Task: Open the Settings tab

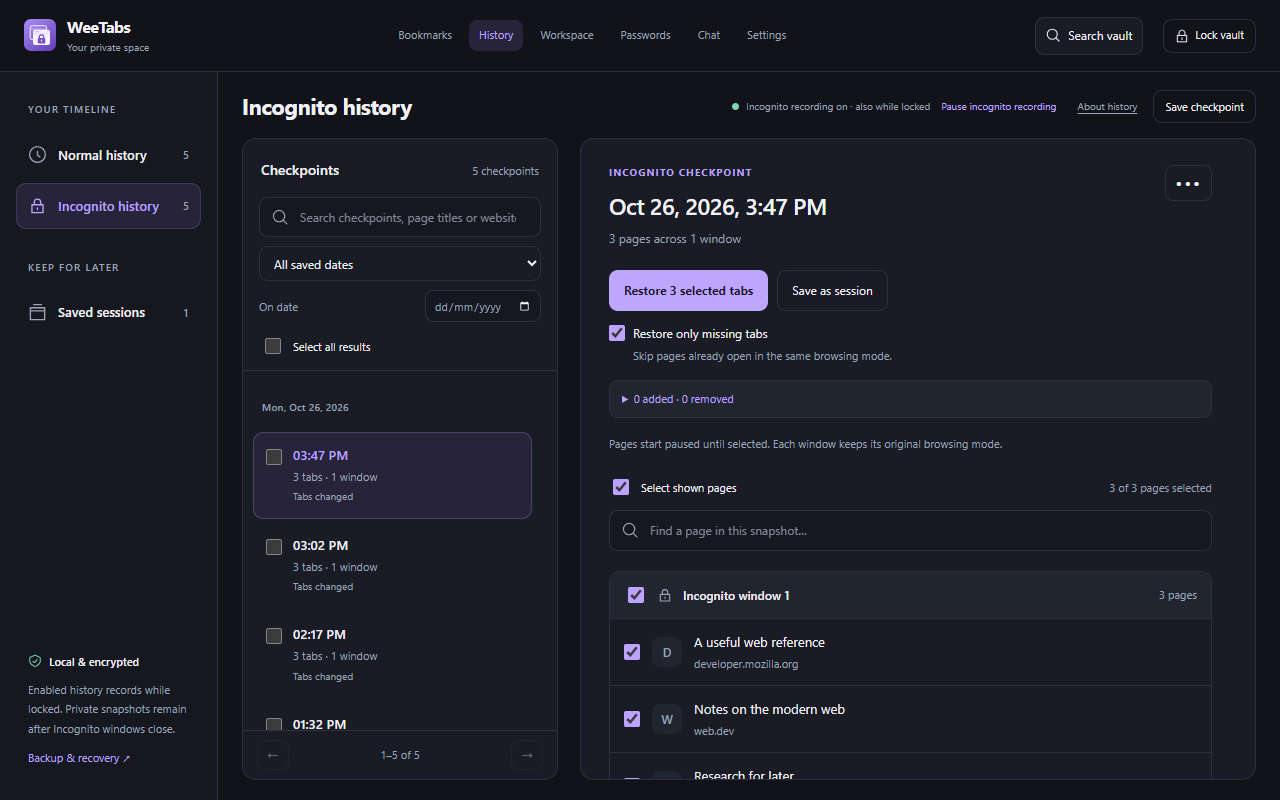Action: tap(766, 35)
